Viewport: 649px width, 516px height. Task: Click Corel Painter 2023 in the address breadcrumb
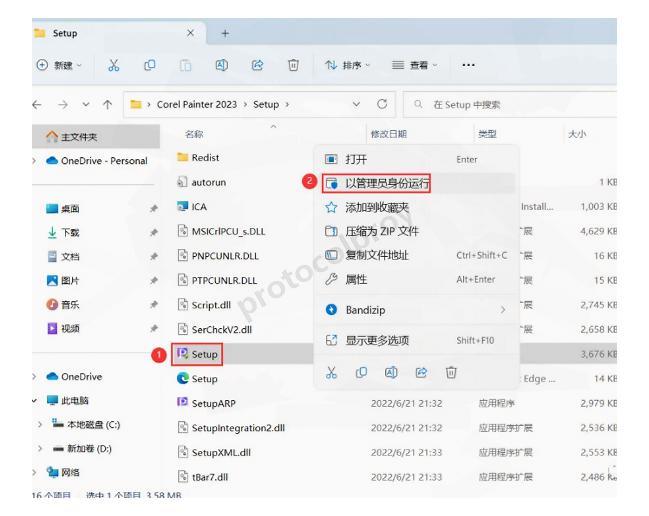pos(197,104)
